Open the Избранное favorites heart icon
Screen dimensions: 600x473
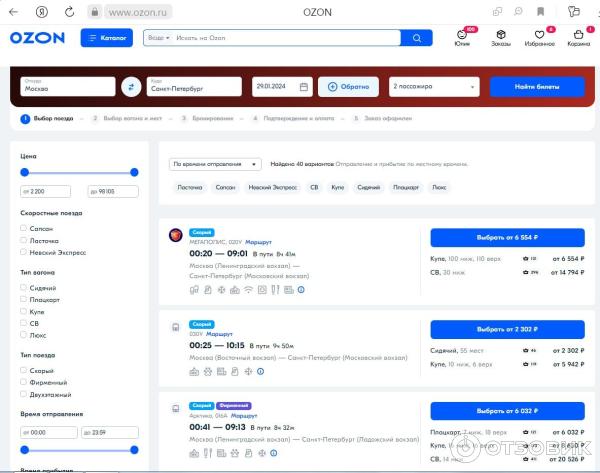[539, 36]
